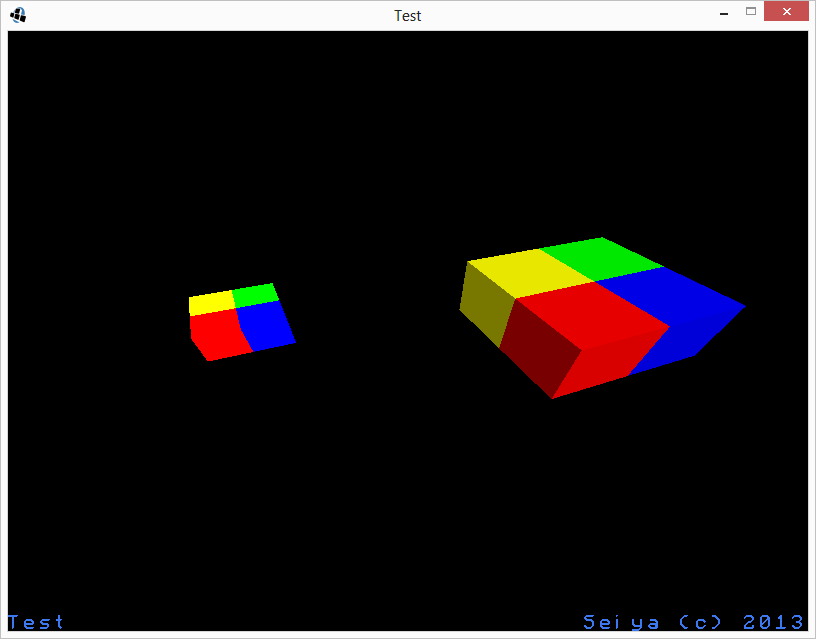
Task: Close the Test window
Action: pyautogui.click(x=786, y=11)
